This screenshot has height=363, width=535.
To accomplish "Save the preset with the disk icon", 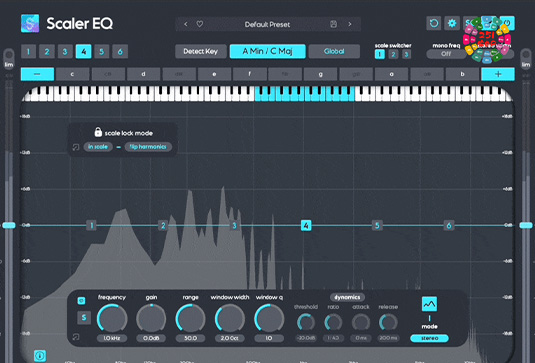I will point(333,24).
